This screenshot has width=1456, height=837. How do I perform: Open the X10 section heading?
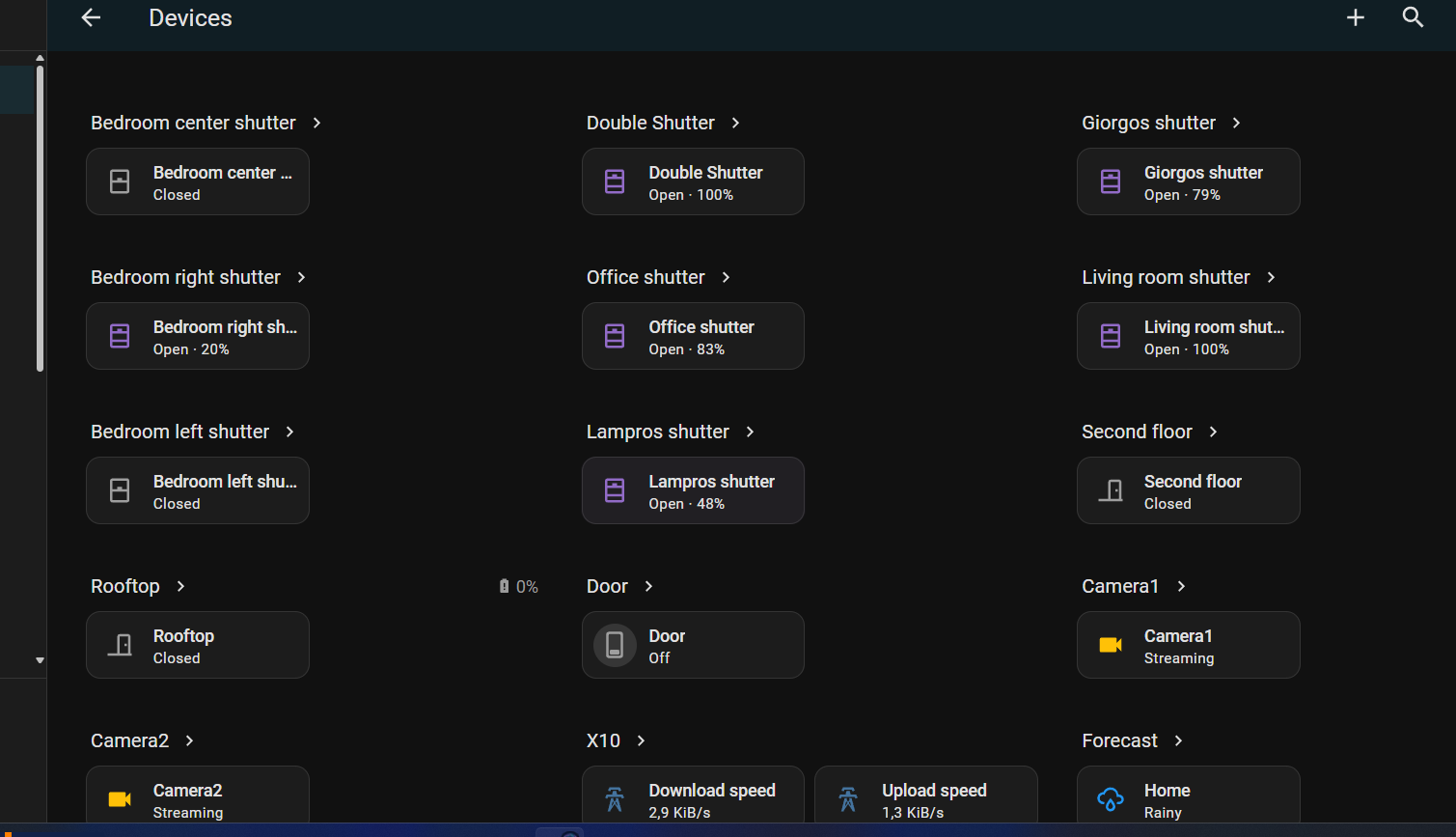tap(603, 740)
